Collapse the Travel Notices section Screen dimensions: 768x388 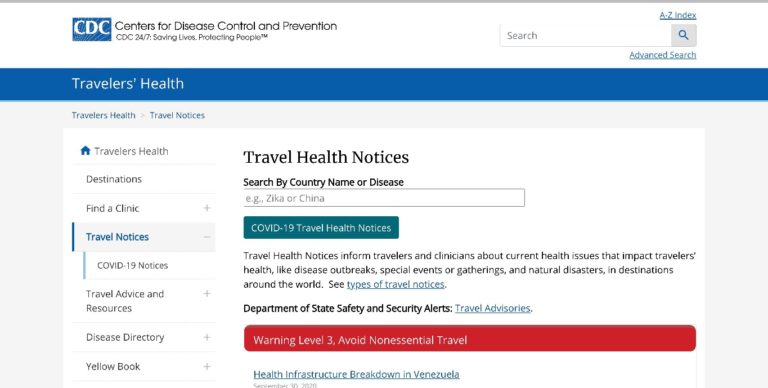tap(207, 237)
